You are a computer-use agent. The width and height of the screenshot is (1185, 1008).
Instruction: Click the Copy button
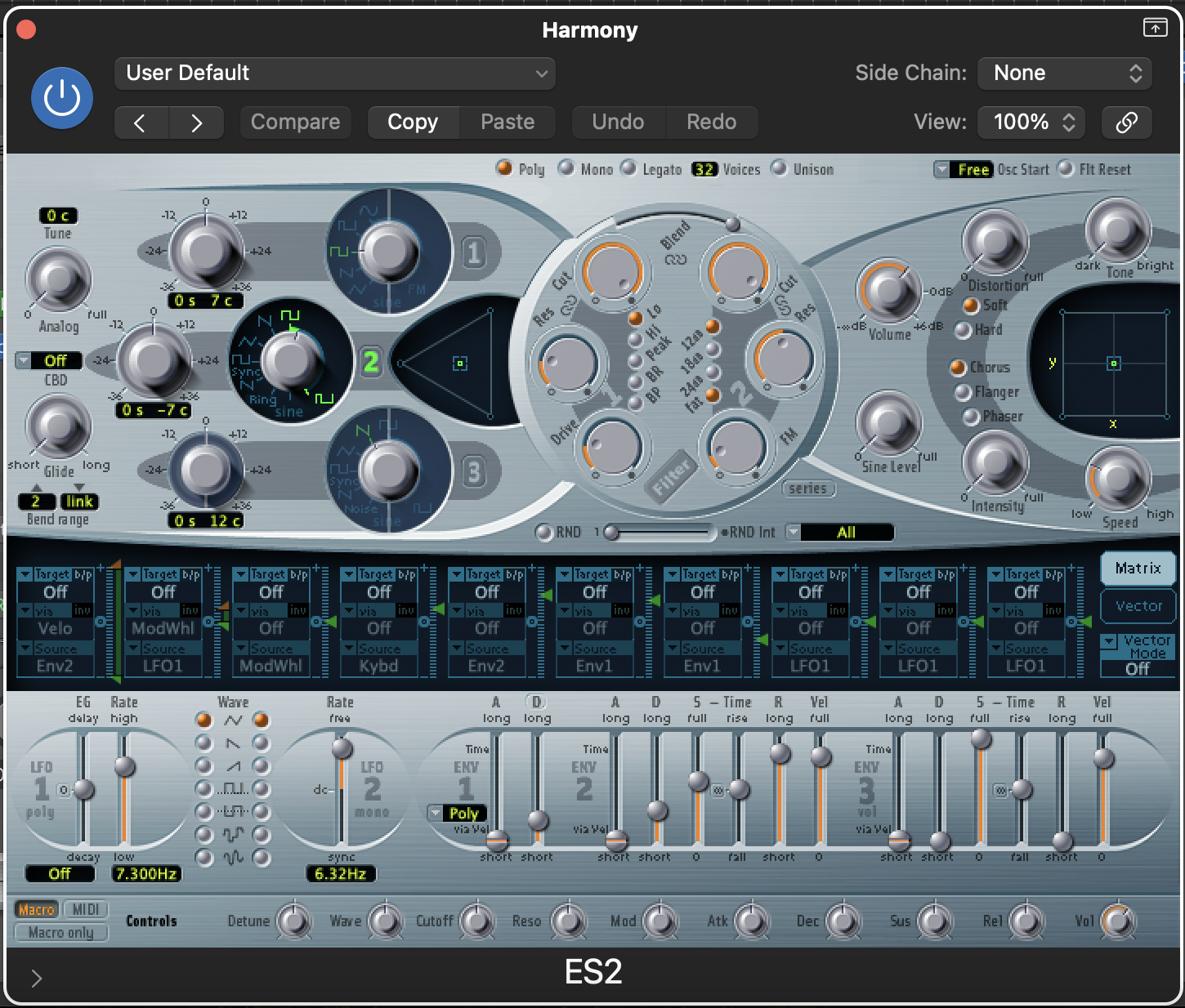pyautogui.click(x=413, y=123)
